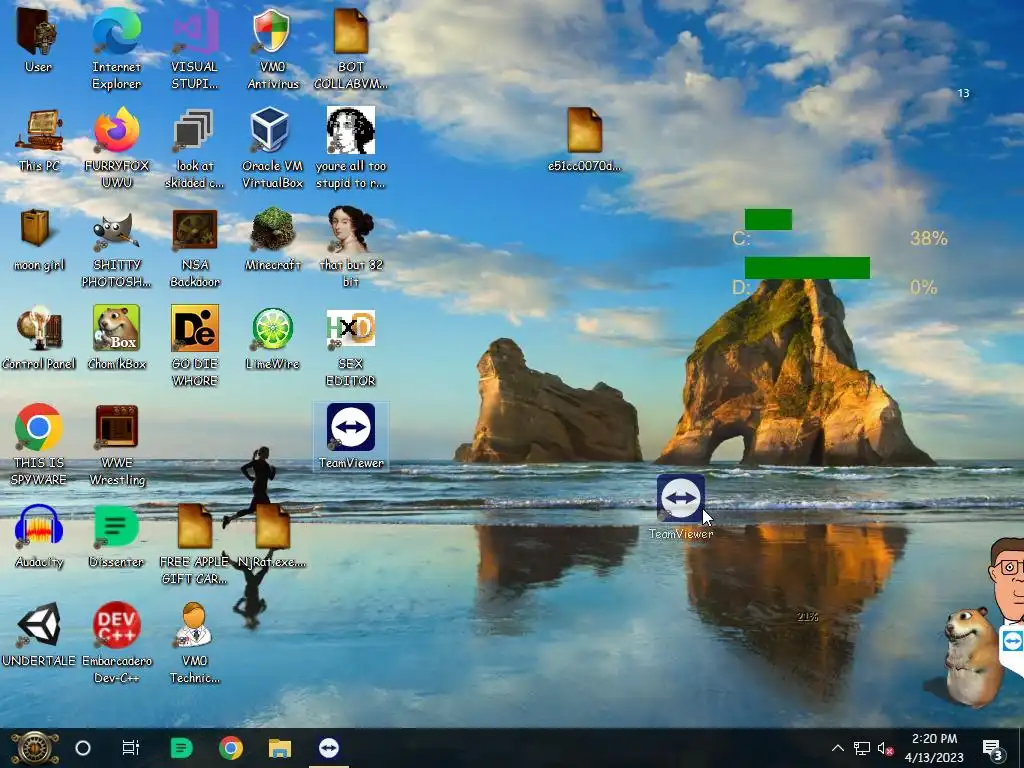The image size is (1024, 768).
Task: Open clock showing 2:20 PM
Action: 935,748
